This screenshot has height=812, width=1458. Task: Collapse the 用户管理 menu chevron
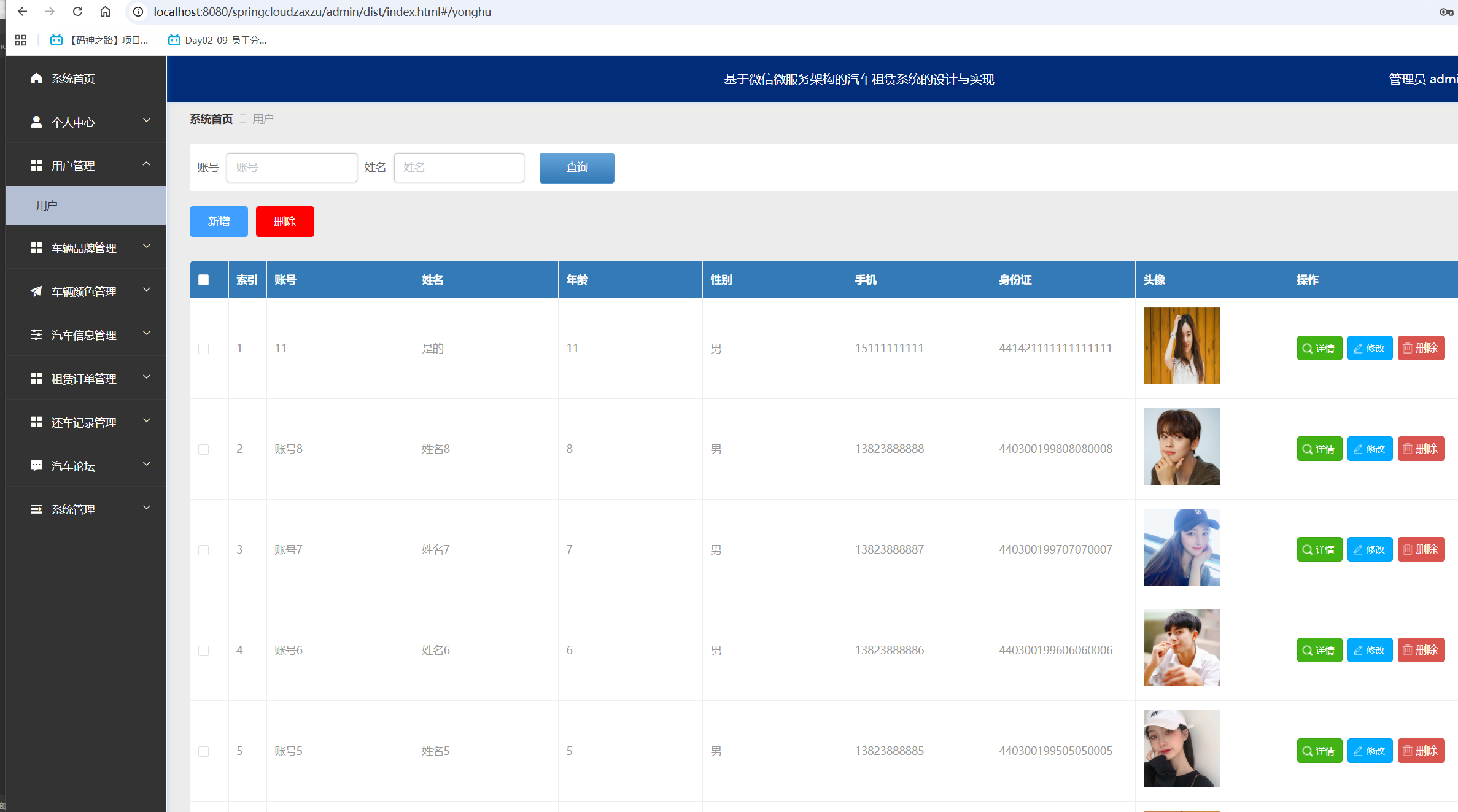click(146, 164)
